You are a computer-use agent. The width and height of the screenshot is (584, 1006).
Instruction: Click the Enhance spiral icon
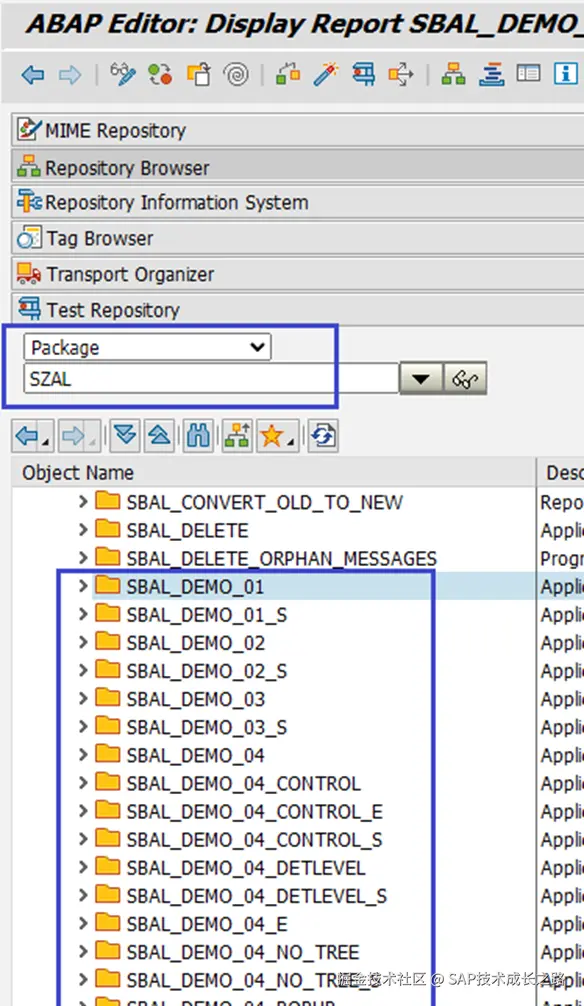236,74
